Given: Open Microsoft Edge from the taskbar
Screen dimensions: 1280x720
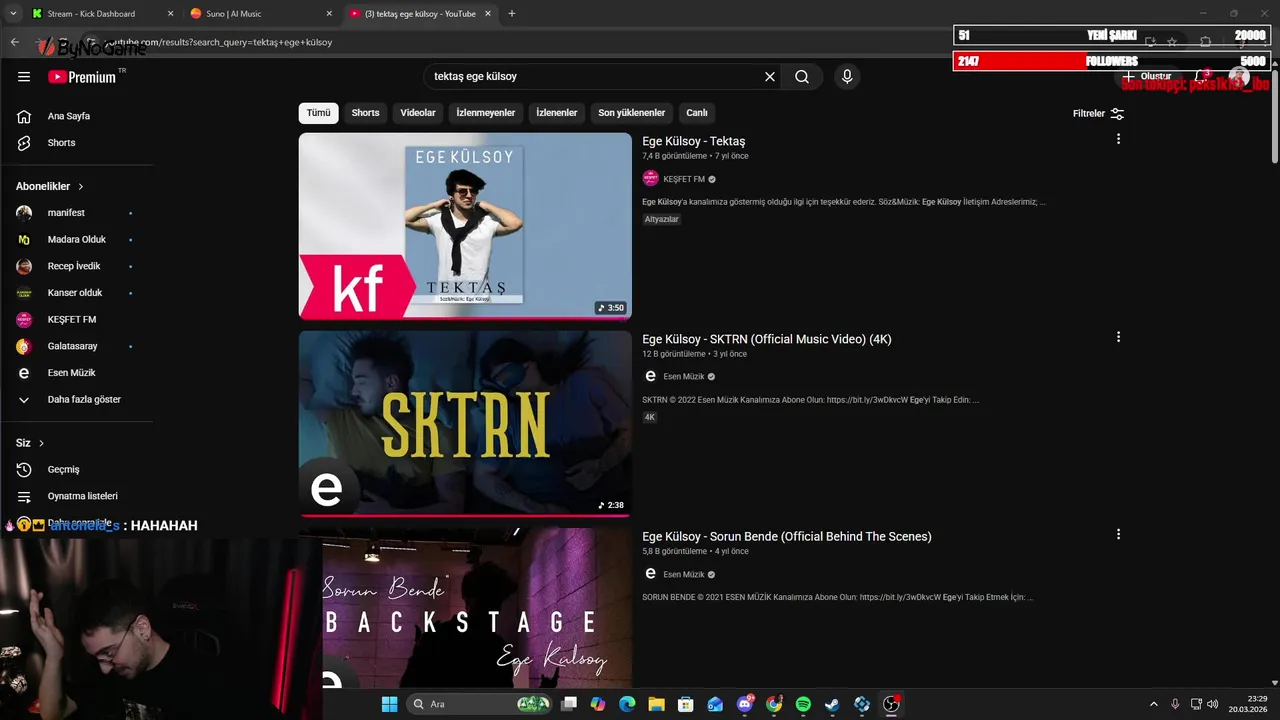Looking at the screenshot, I should pos(627,704).
